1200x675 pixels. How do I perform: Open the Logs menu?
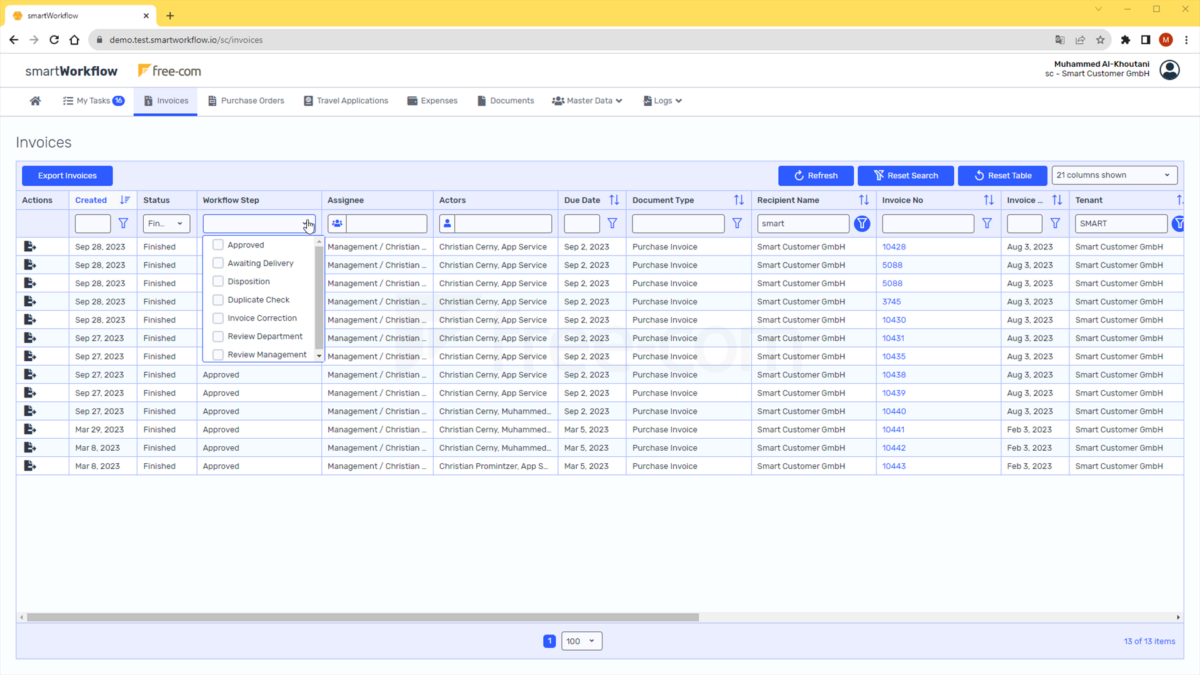pyautogui.click(x=662, y=100)
